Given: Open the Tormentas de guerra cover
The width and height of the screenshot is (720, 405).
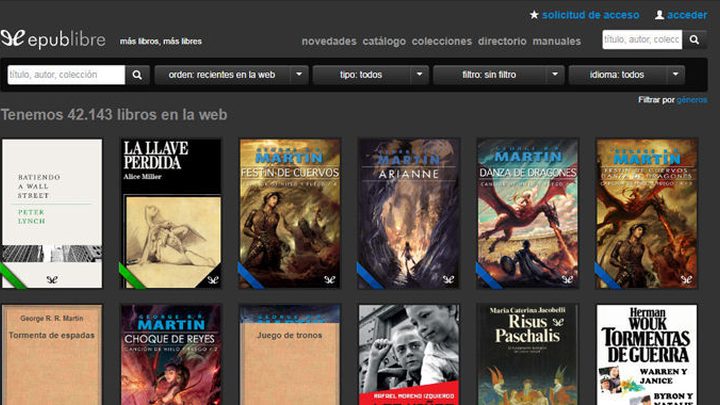Looking at the screenshot, I should tap(647, 354).
